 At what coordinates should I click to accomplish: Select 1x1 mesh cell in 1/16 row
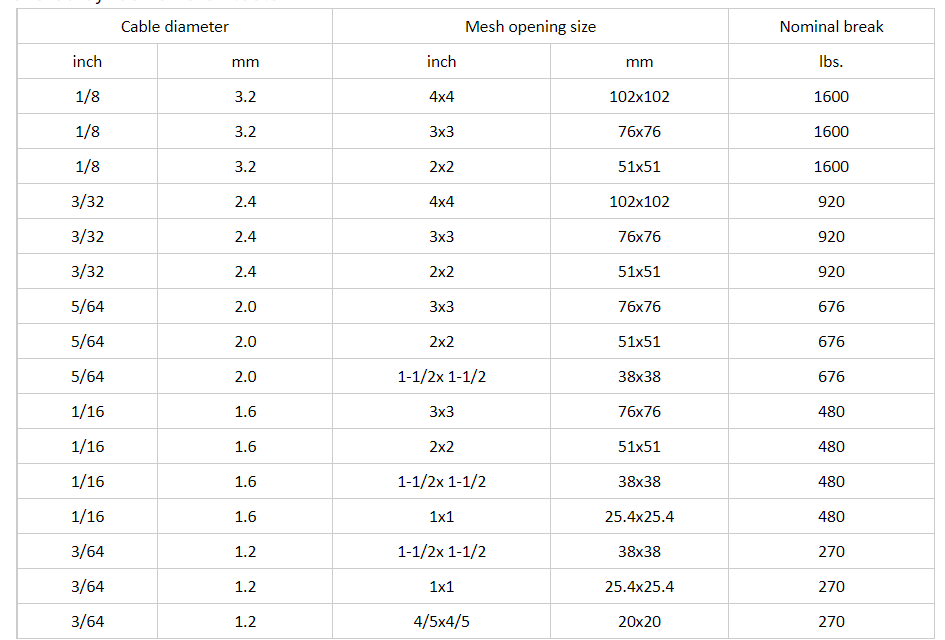click(x=441, y=517)
